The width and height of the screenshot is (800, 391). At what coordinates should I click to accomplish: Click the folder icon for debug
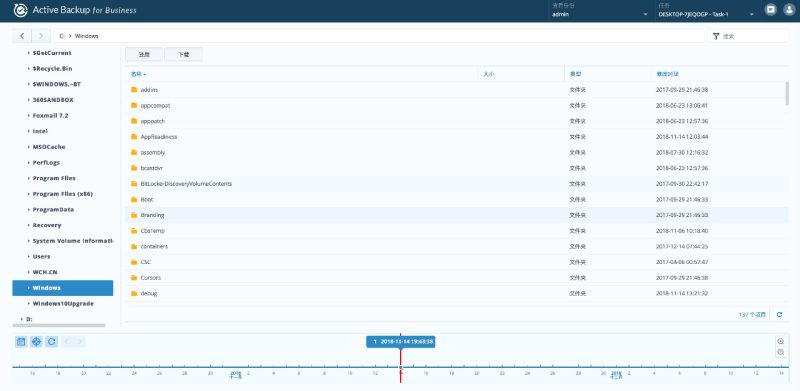[134, 294]
